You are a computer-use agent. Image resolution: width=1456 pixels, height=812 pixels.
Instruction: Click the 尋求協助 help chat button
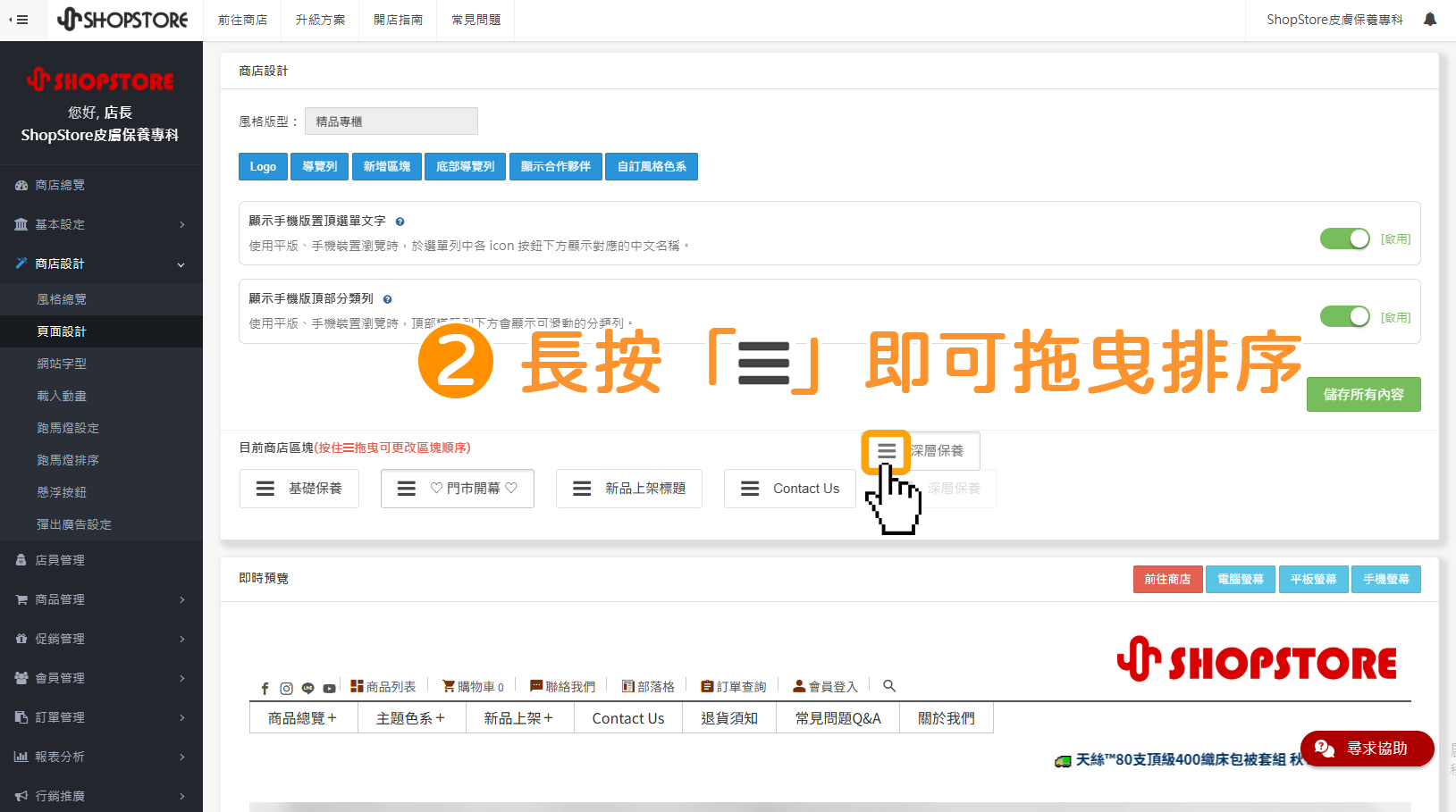coord(1367,749)
